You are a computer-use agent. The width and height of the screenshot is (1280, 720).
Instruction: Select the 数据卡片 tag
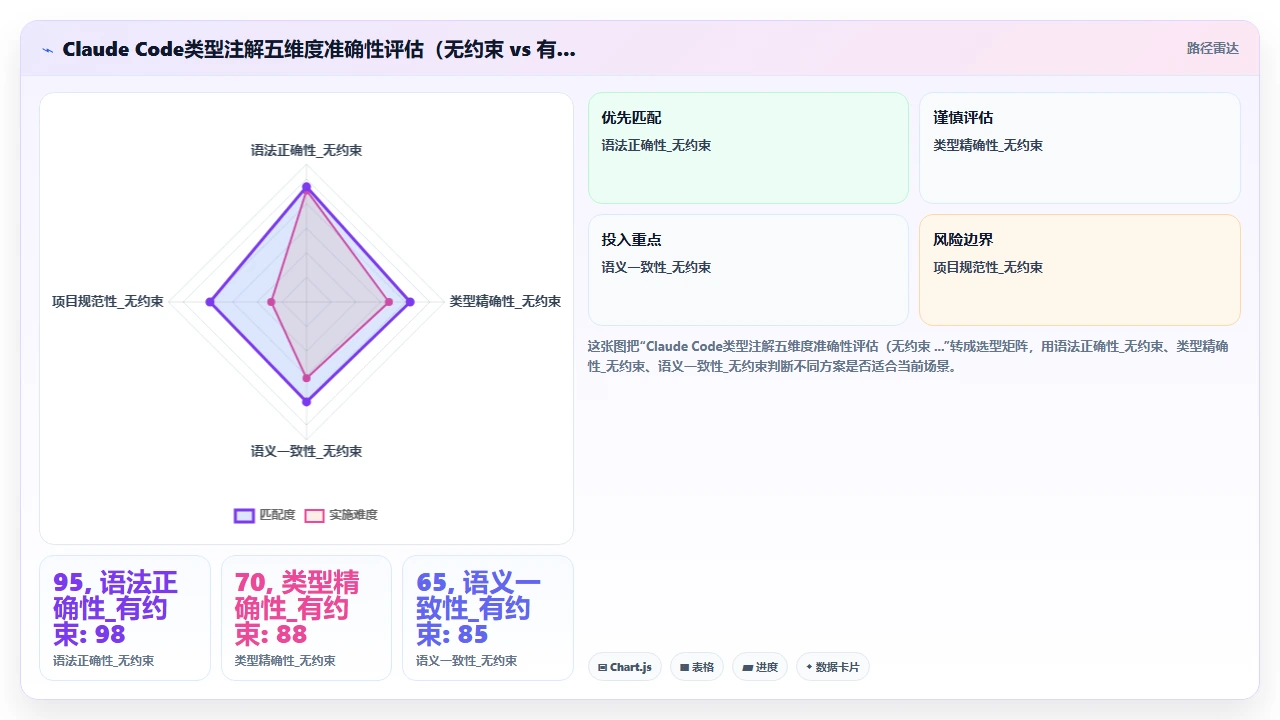click(833, 667)
